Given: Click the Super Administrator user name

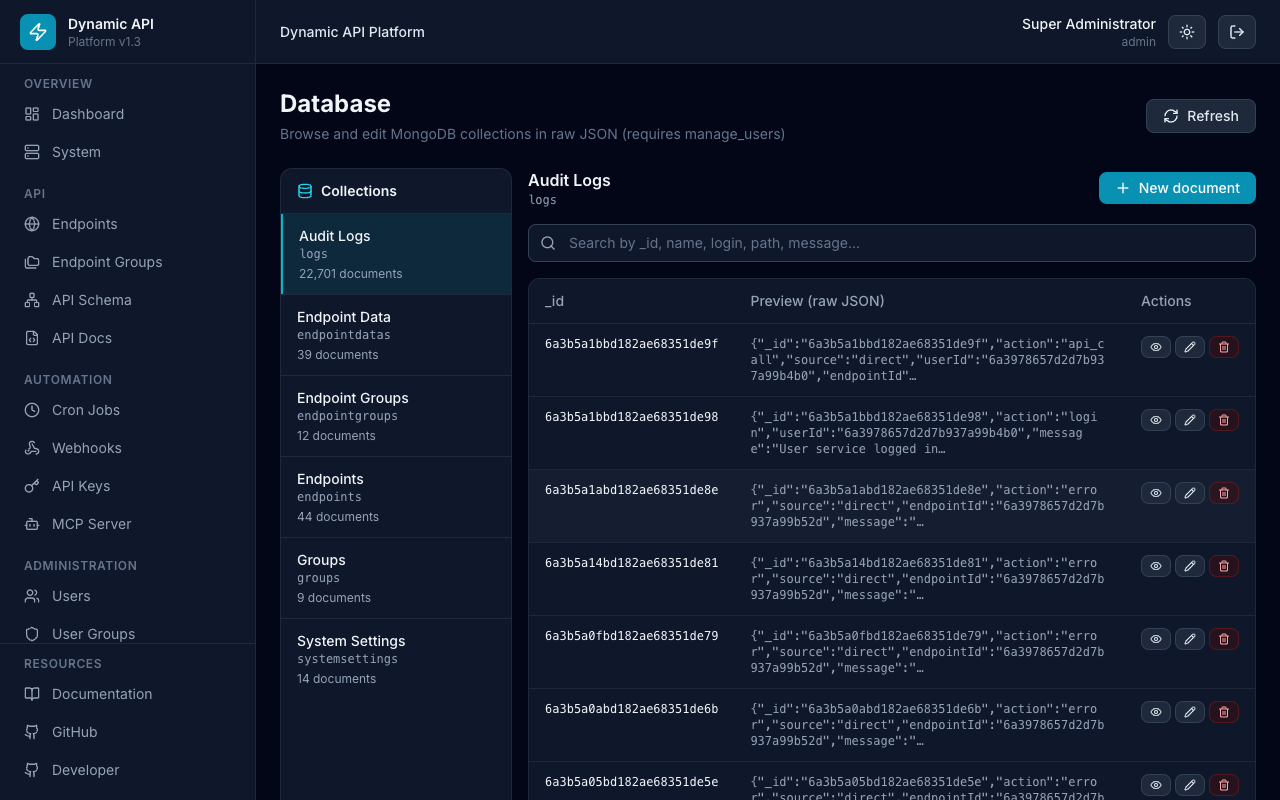Looking at the screenshot, I should coord(1089,24).
